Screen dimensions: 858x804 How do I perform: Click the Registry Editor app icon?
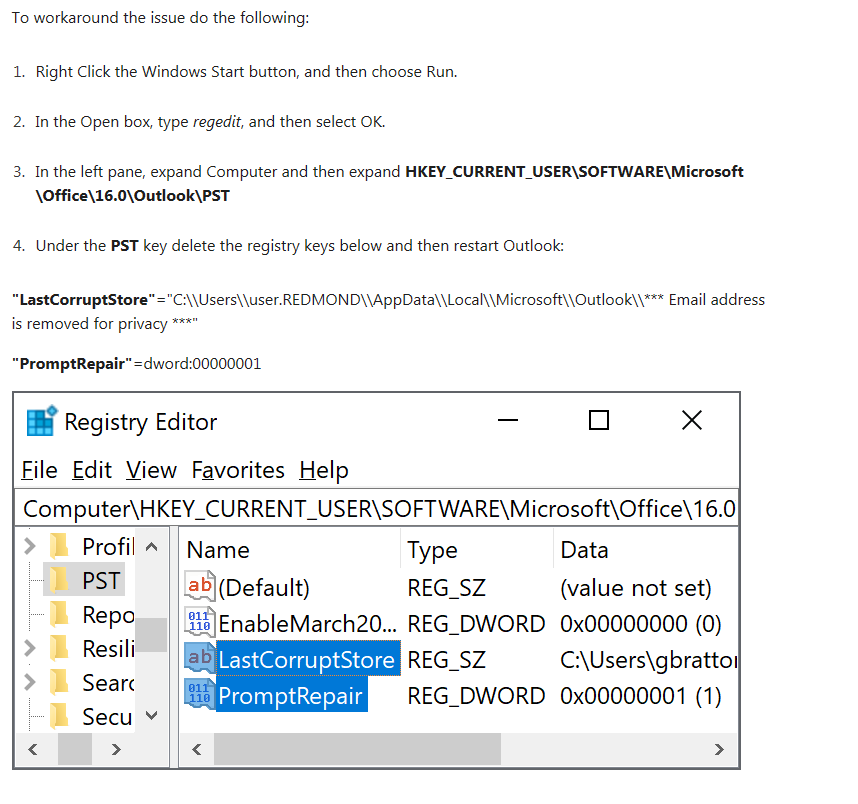[x=41, y=422]
